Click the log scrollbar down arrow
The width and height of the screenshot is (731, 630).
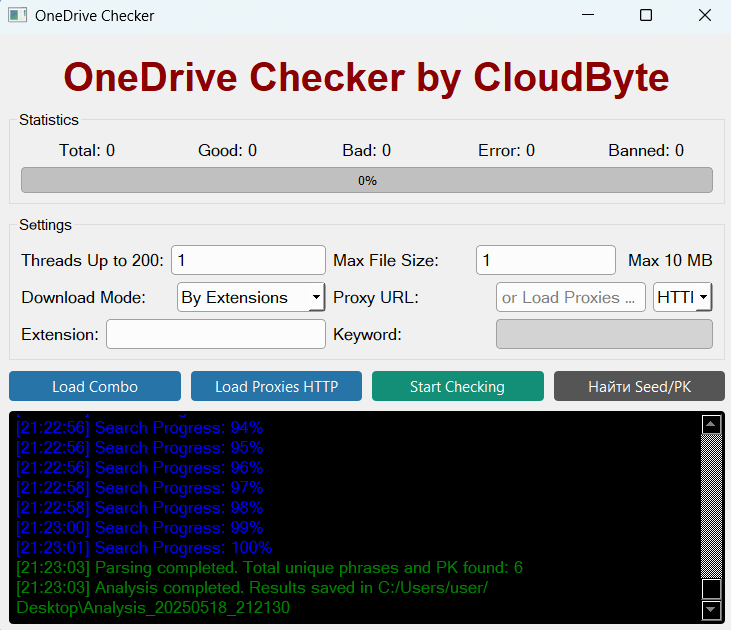point(711,609)
